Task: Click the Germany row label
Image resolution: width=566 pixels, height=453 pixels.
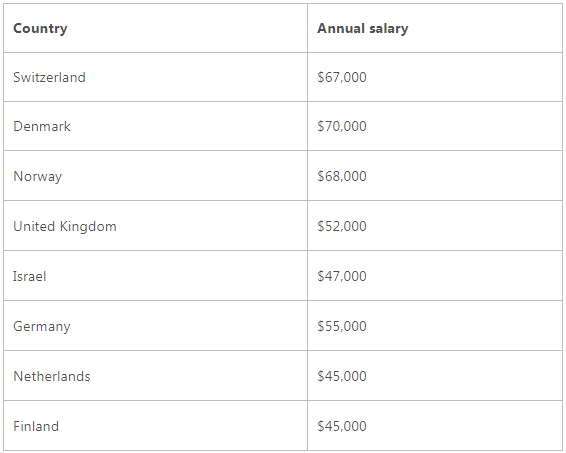Action: pos(42,326)
